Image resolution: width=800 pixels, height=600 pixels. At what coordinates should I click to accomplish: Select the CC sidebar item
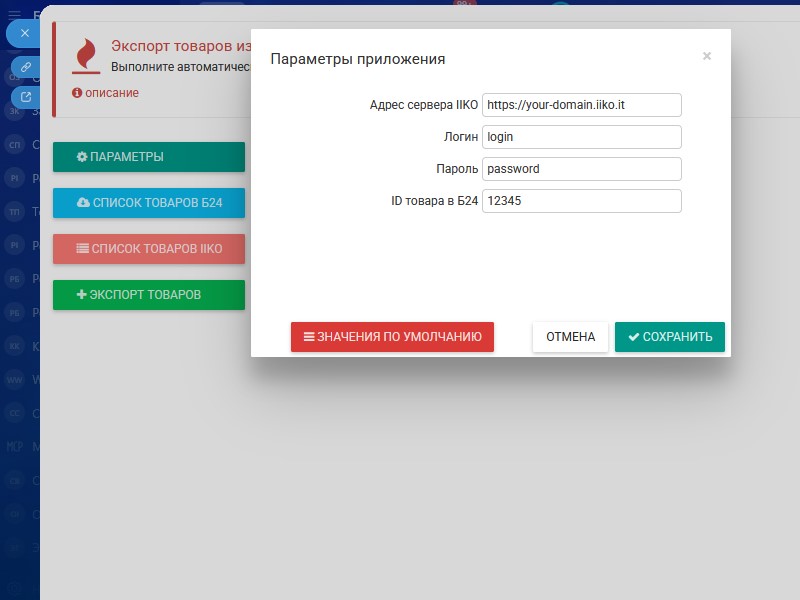coord(14,413)
